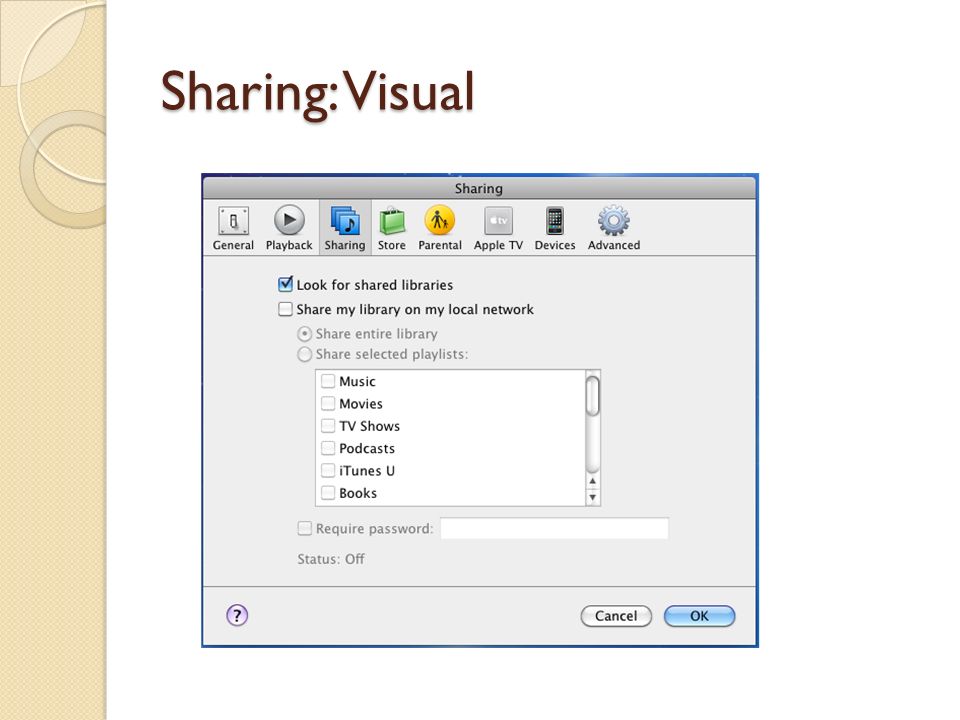Click the Cancel button

coord(616,616)
